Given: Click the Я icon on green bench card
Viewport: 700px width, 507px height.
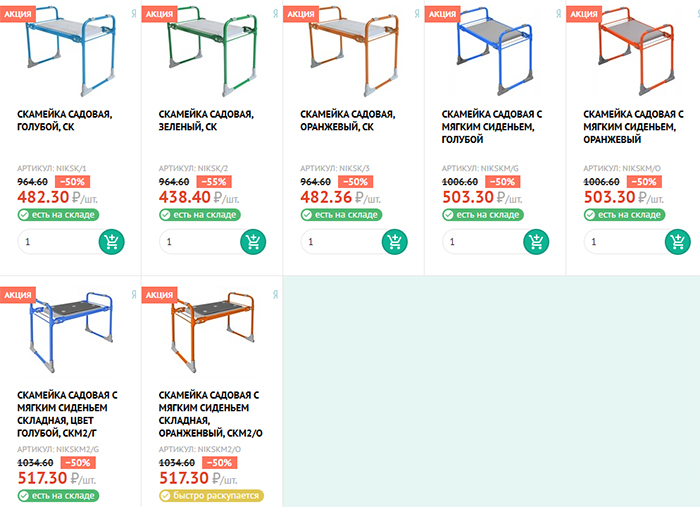Looking at the screenshot, I should click(x=275, y=14).
